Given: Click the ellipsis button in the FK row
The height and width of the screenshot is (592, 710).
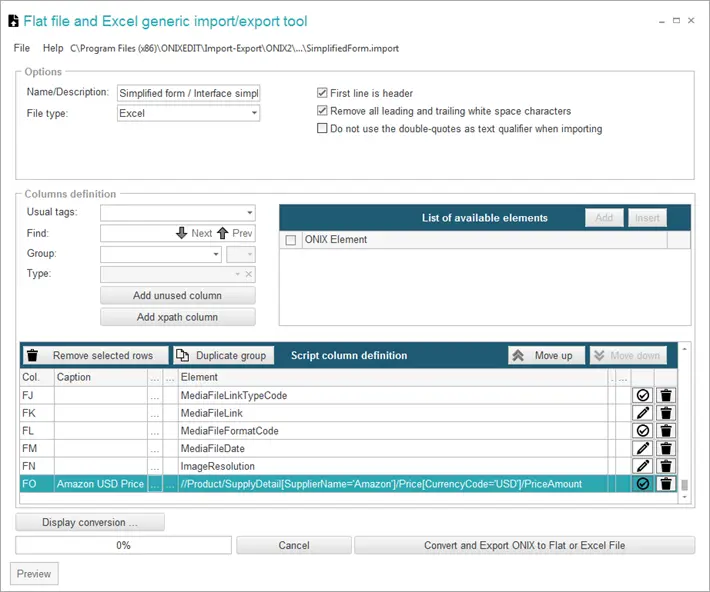Looking at the screenshot, I should tap(155, 413).
